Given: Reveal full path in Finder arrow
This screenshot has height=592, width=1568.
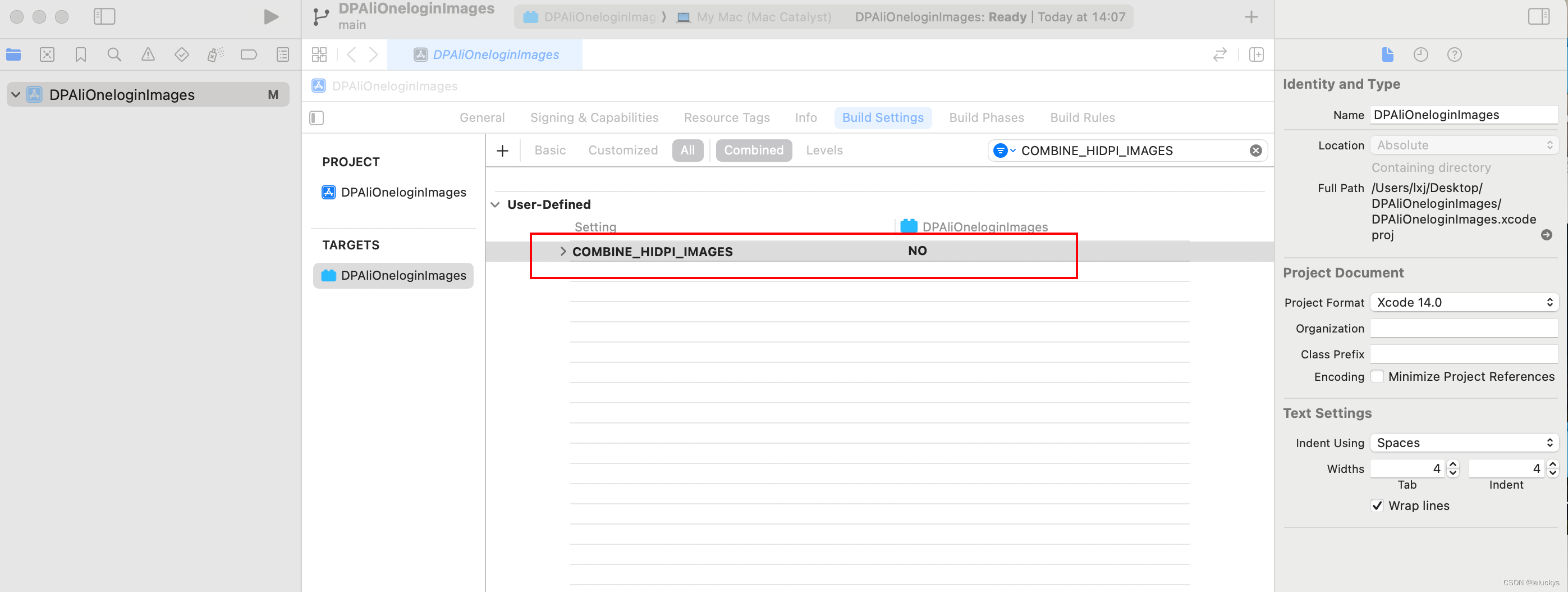Looking at the screenshot, I should pos(1546,235).
